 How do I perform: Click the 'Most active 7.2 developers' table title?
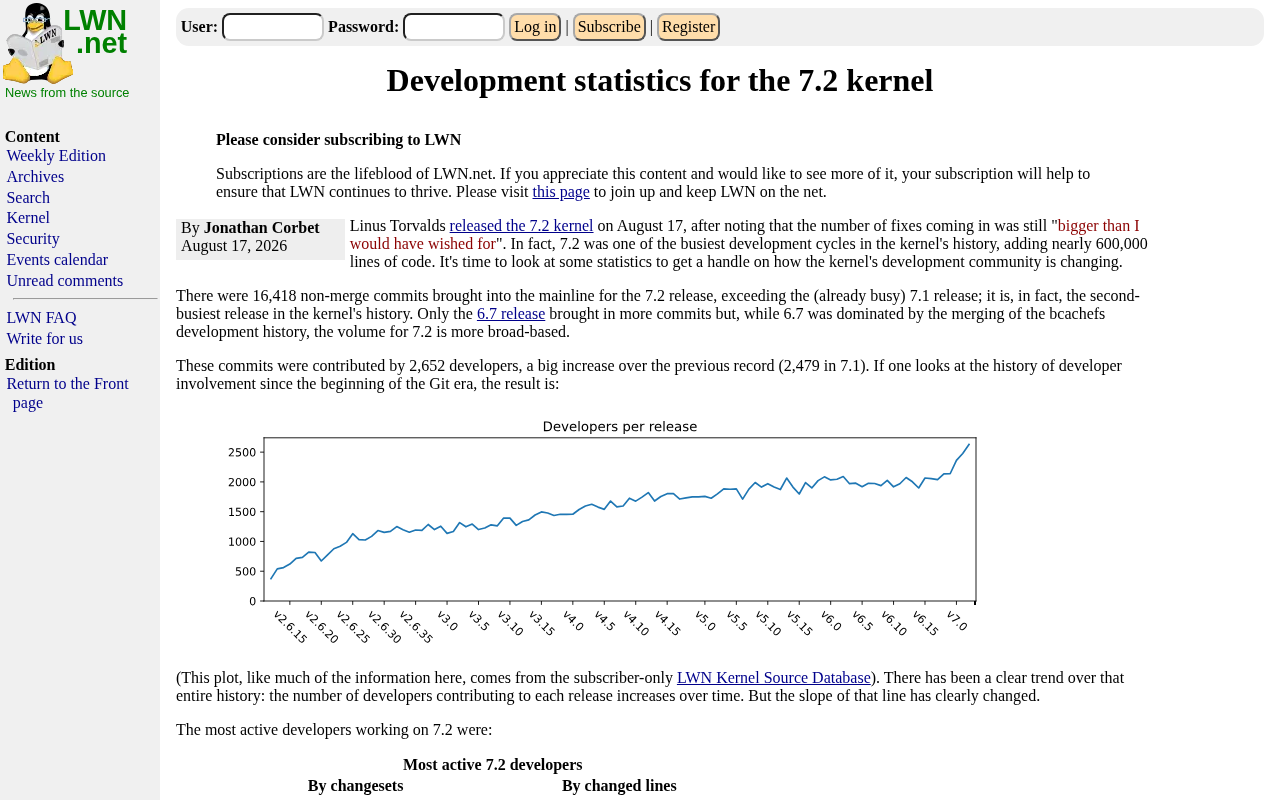coord(493,765)
